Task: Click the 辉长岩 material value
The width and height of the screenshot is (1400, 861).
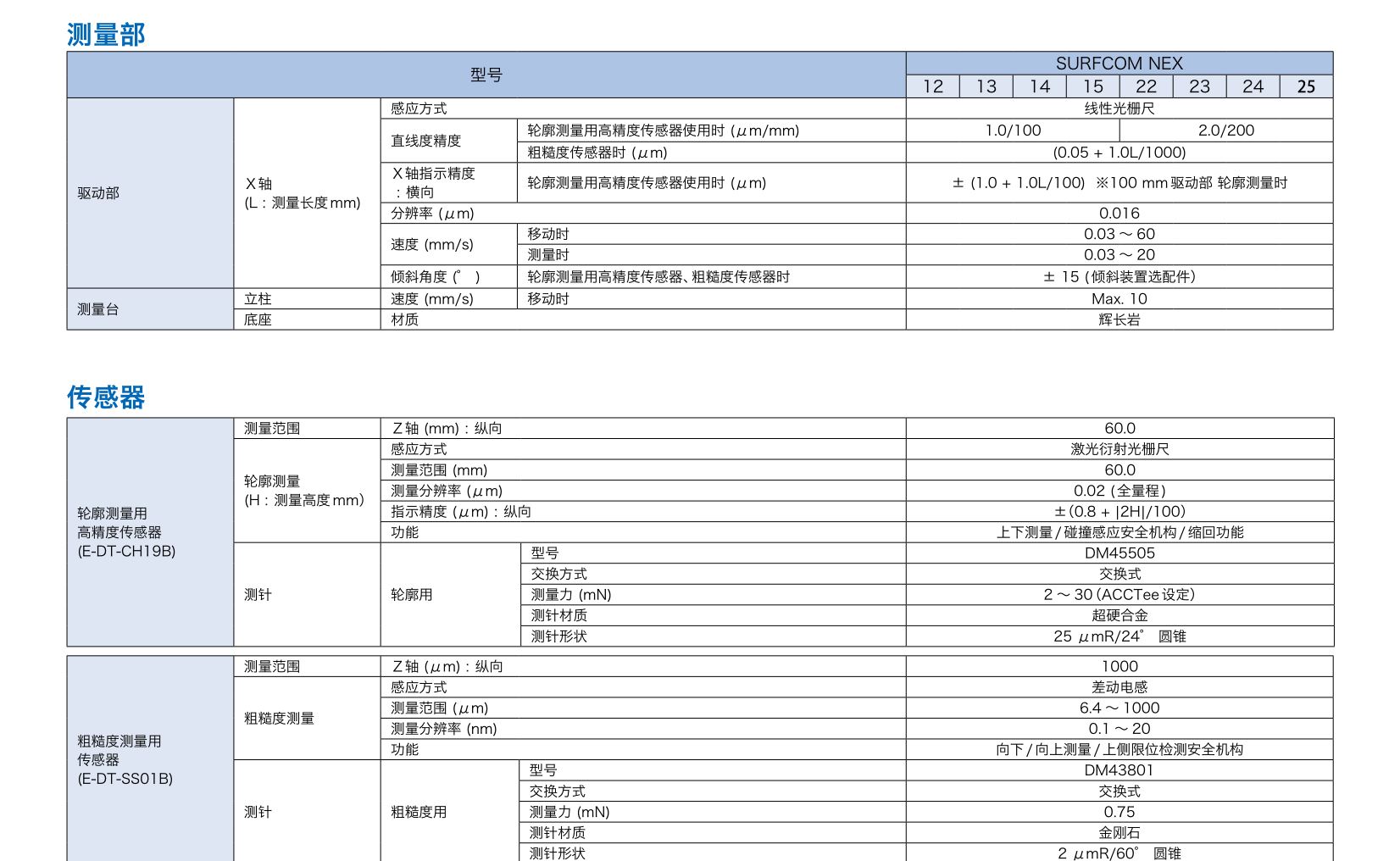Action: click(x=1119, y=319)
